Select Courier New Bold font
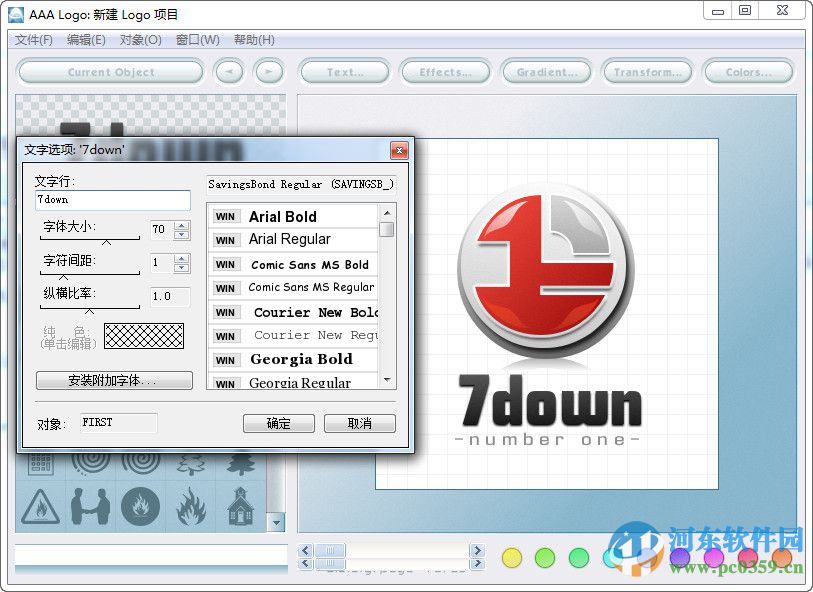The height and width of the screenshot is (592, 813). (293, 312)
